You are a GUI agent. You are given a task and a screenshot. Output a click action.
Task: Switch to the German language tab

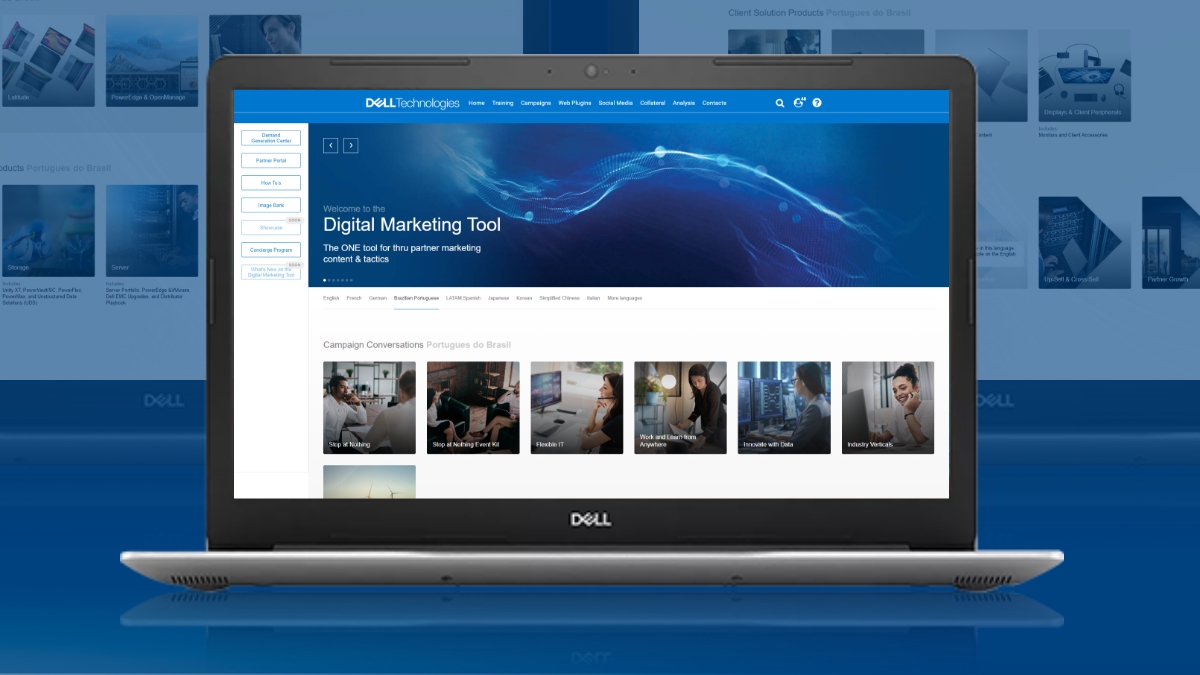(378, 298)
